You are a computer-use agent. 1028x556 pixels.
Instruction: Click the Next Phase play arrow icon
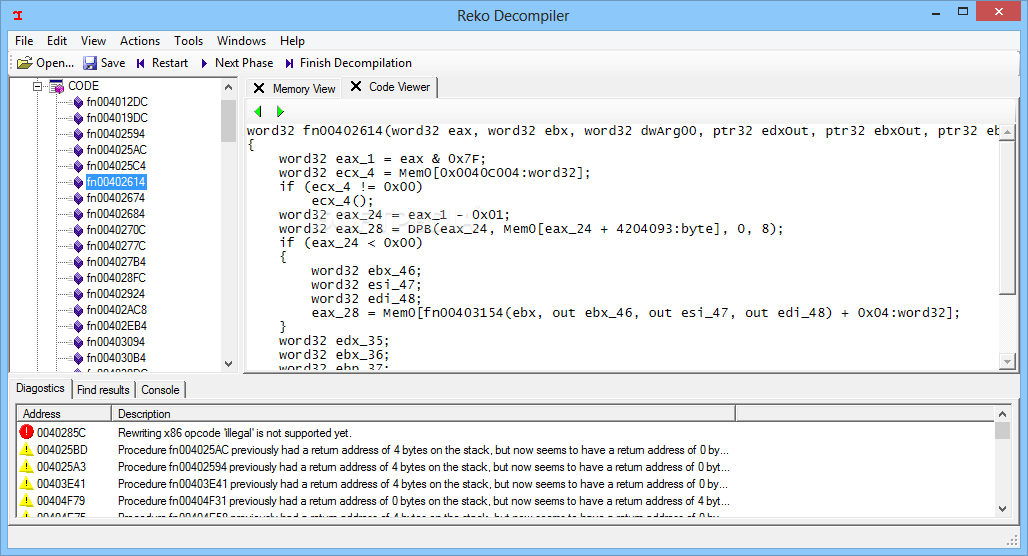pyautogui.click(x=204, y=63)
